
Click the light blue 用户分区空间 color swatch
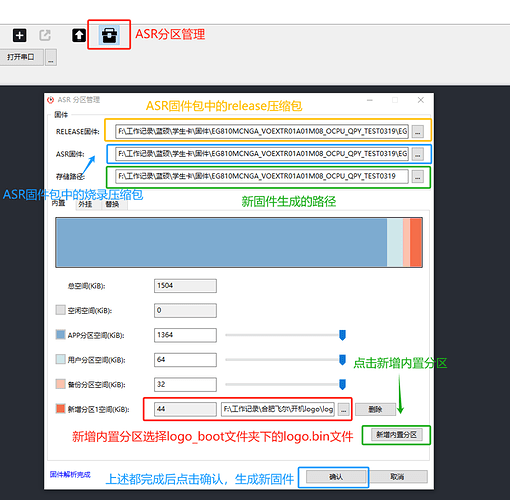point(60,359)
